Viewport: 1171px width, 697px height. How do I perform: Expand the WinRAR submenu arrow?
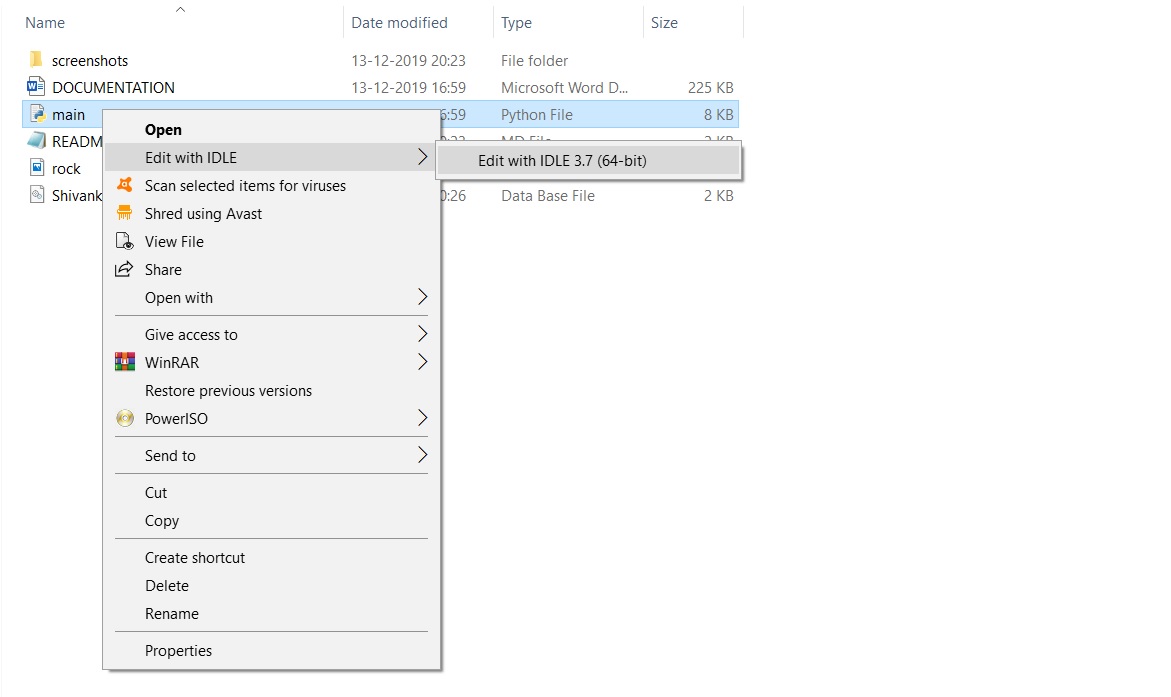click(x=422, y=362)
